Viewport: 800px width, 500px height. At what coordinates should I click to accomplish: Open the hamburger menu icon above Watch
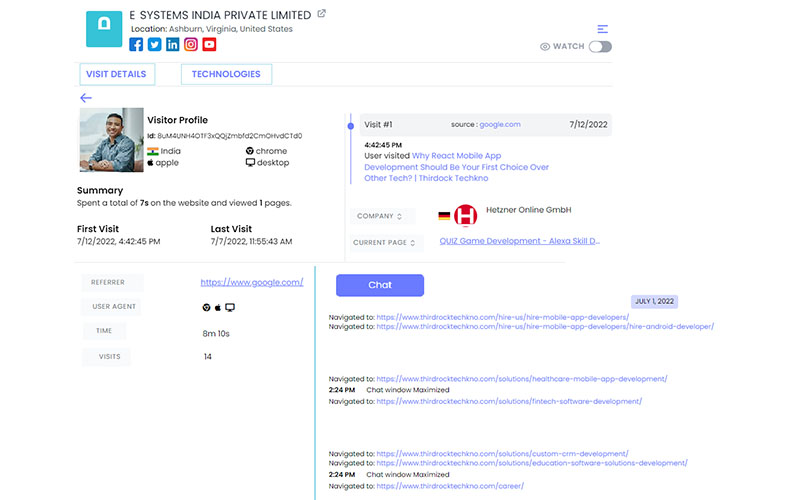click(x=603, y=29)
